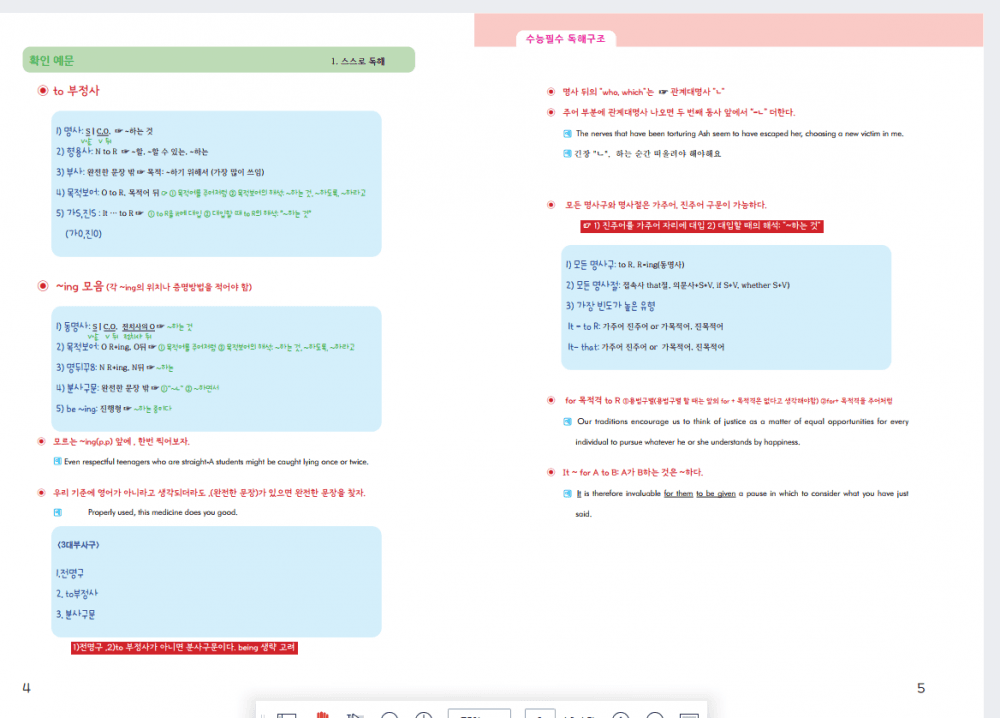Click the blue example icon before 'Properly used'
1000x718 pixels.
click(x=57, y=512)
